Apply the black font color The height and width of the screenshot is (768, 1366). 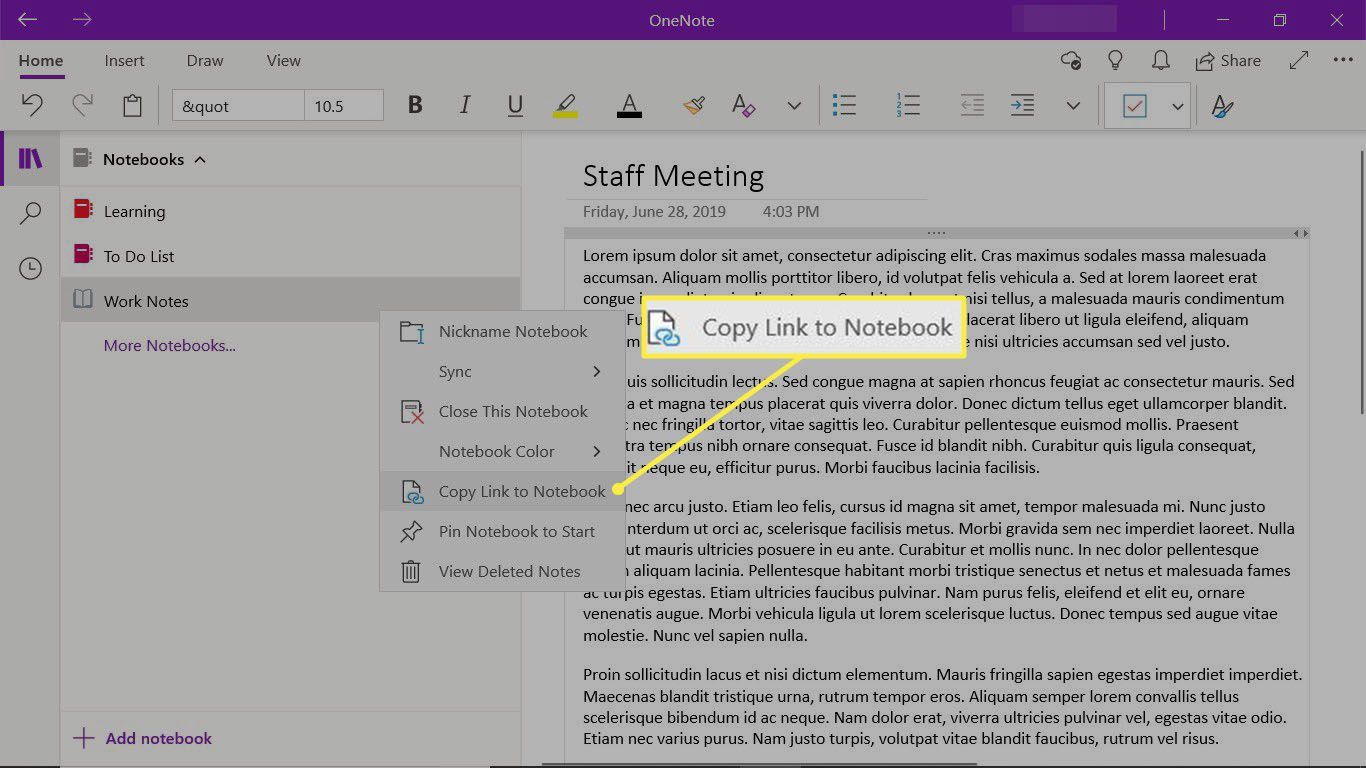(629, 105)
